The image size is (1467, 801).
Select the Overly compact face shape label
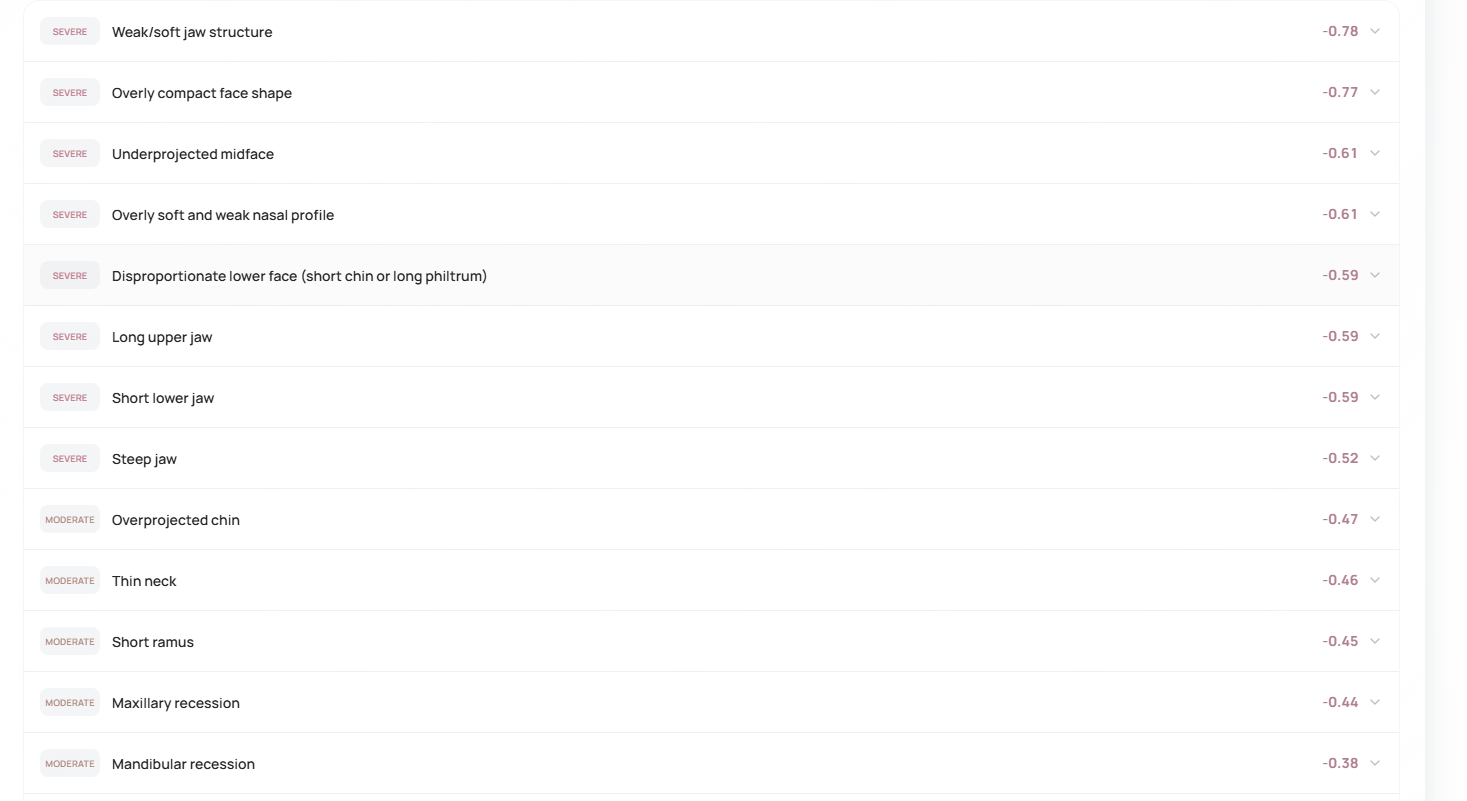pos(202,93)
